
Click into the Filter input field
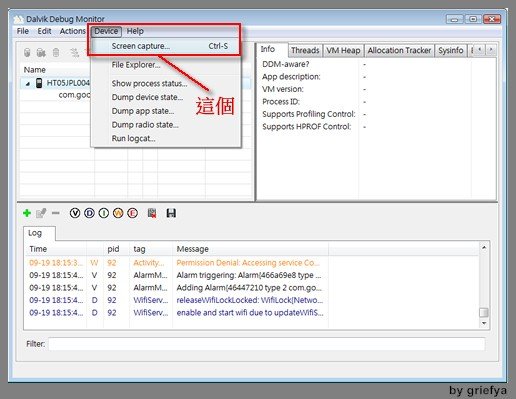click(x=267, y=344)
